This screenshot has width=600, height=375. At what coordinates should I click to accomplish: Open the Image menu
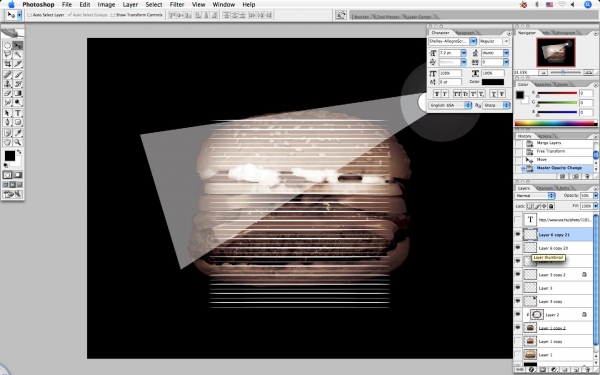click(x=106, y=5)
